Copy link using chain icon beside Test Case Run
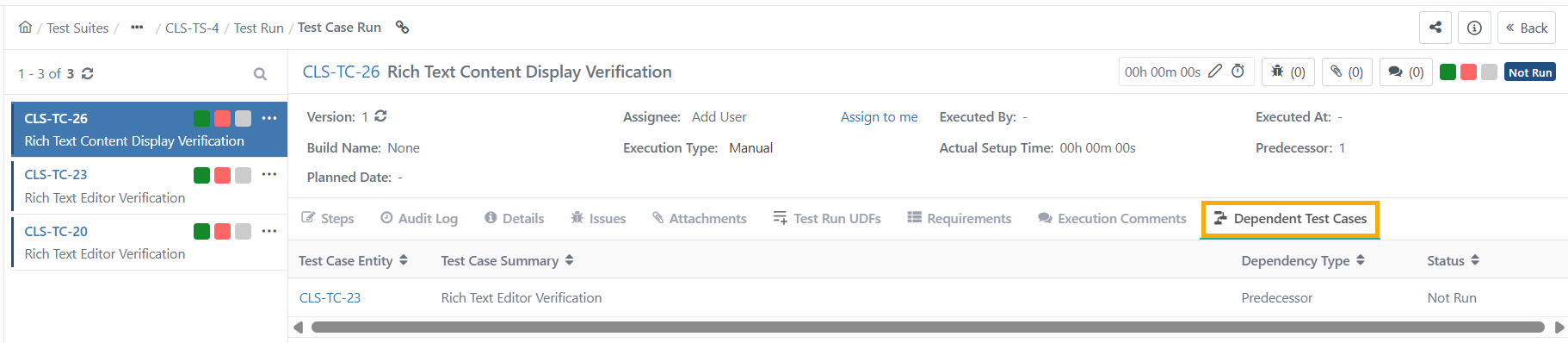This screenshot has width=1568, height=343. pos(402,28)
